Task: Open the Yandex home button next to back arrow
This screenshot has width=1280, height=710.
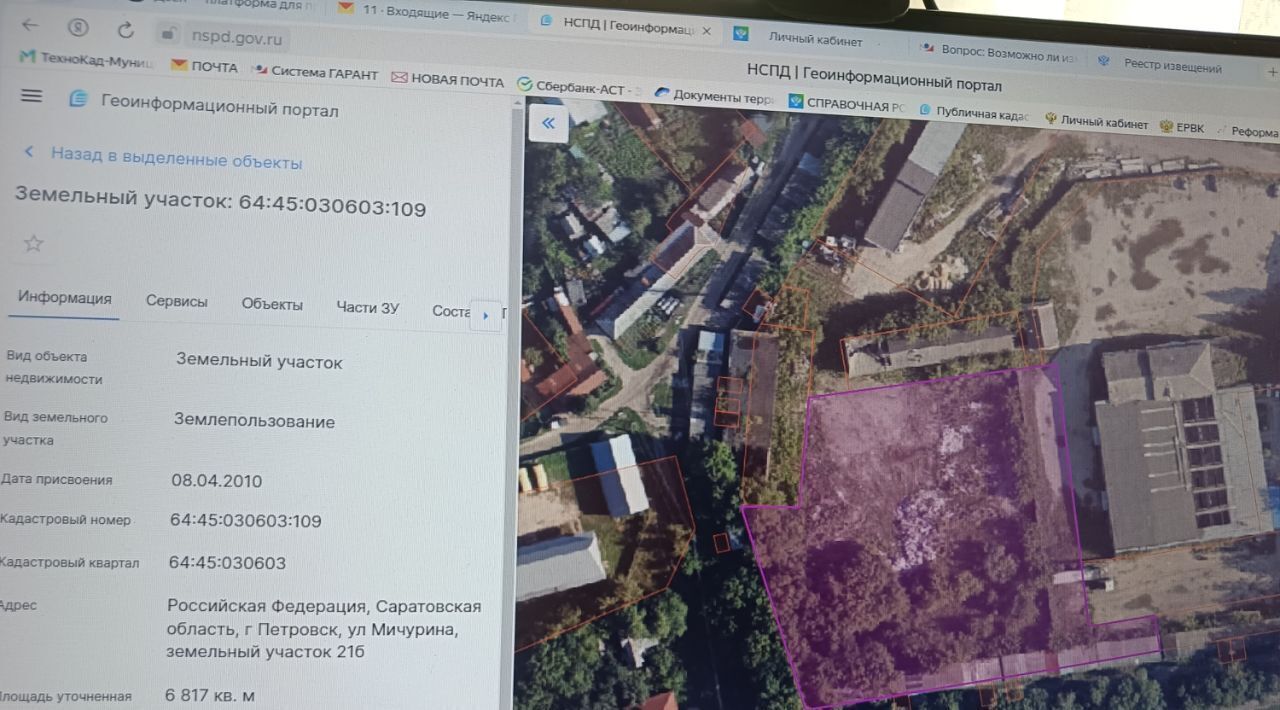Action: (x=78, y=28)
